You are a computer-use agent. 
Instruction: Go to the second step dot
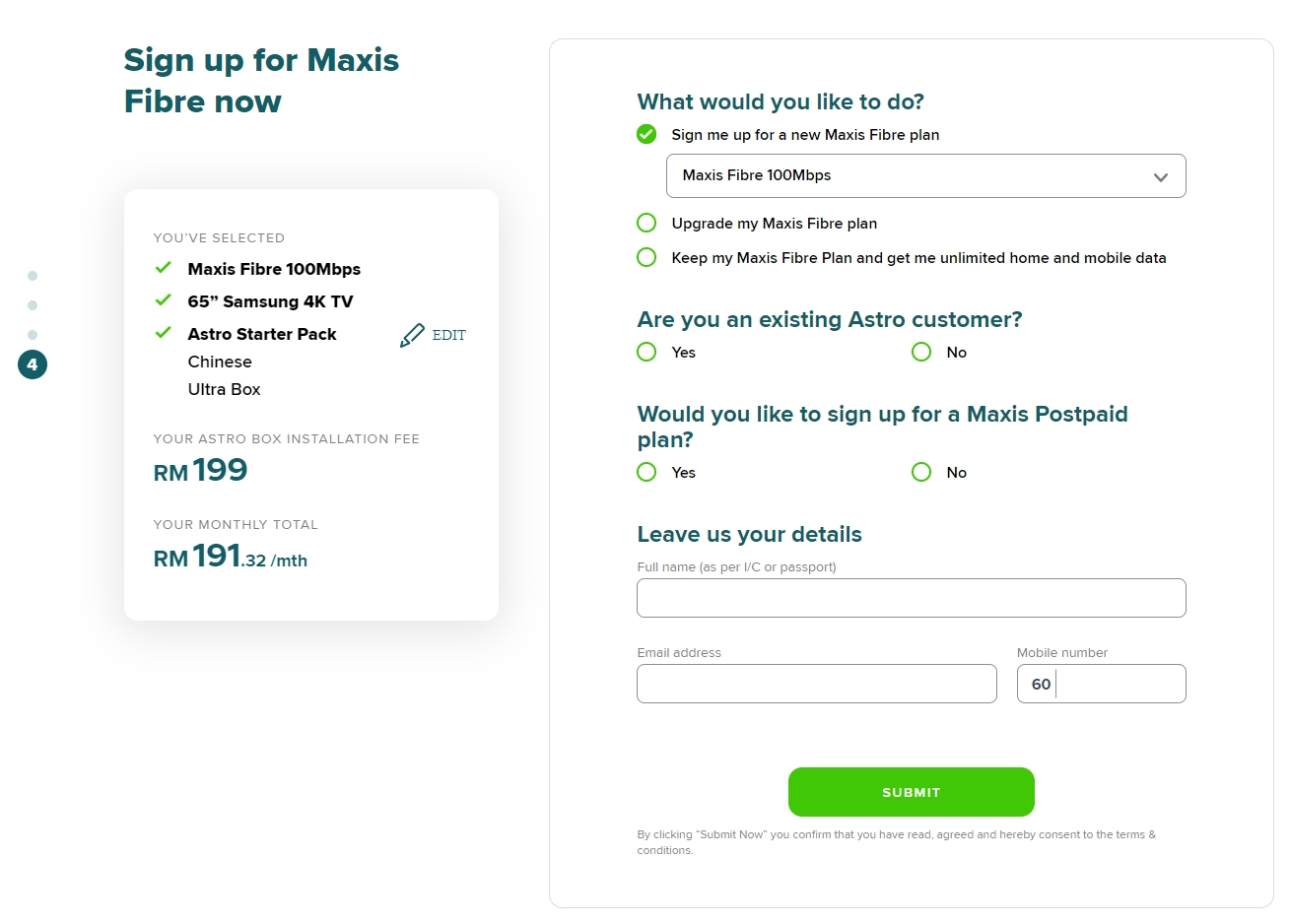pyautogui.click(x=33, y=305)
